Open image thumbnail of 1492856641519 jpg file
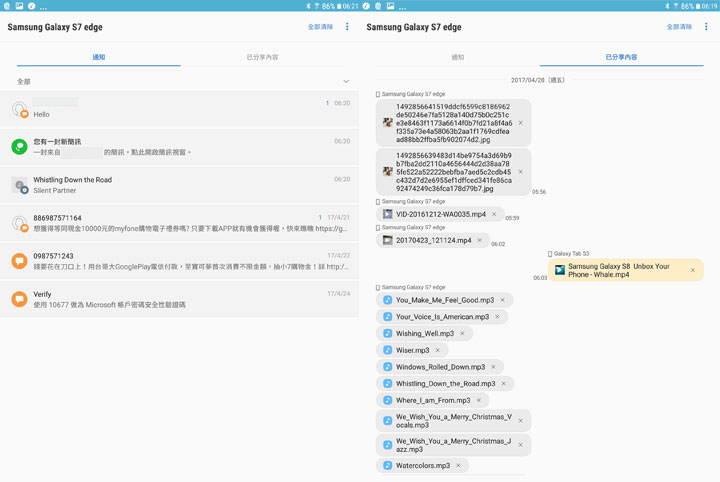 click(388, 123)
